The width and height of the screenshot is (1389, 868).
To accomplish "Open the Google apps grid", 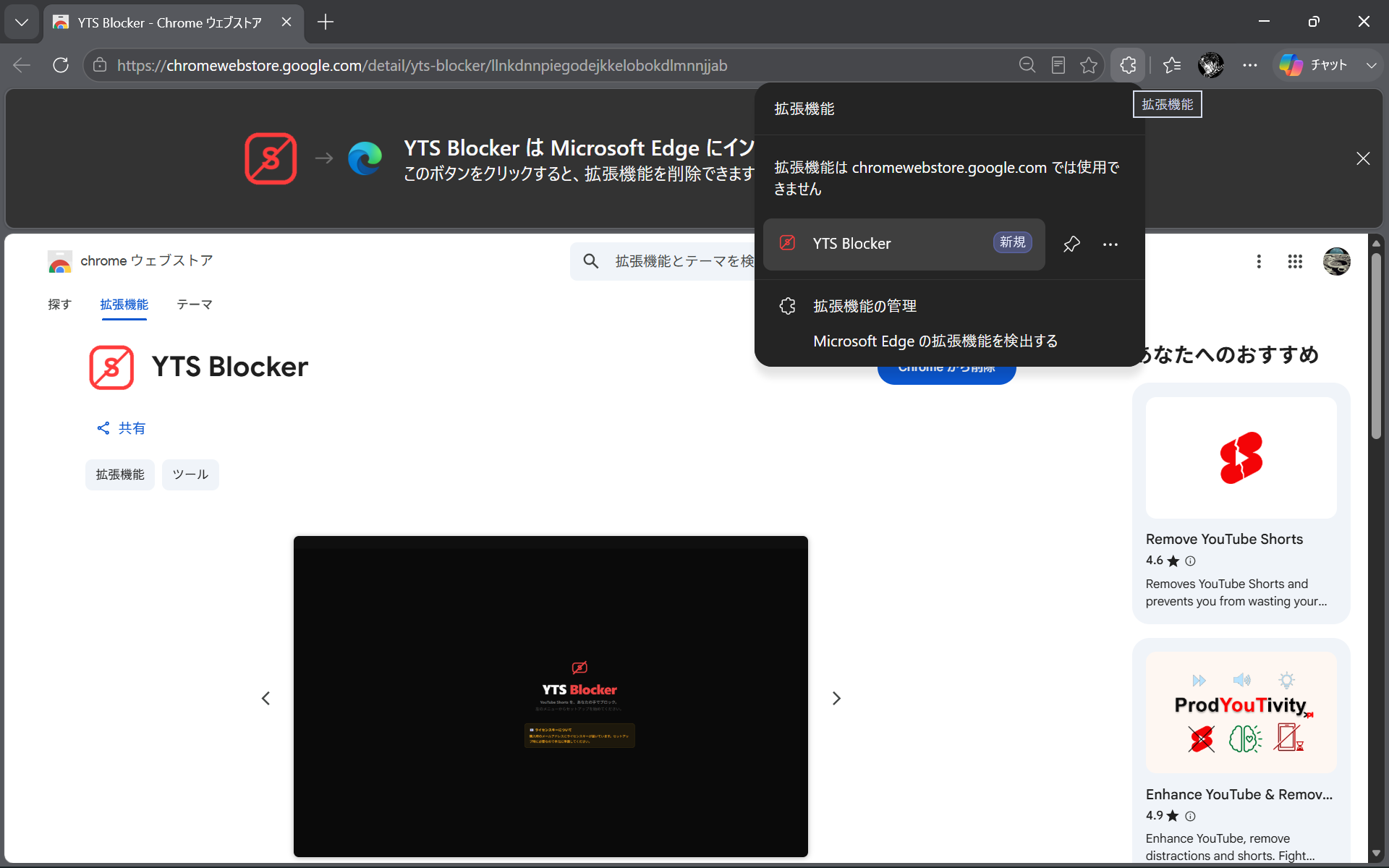I will pos(1295,261).
